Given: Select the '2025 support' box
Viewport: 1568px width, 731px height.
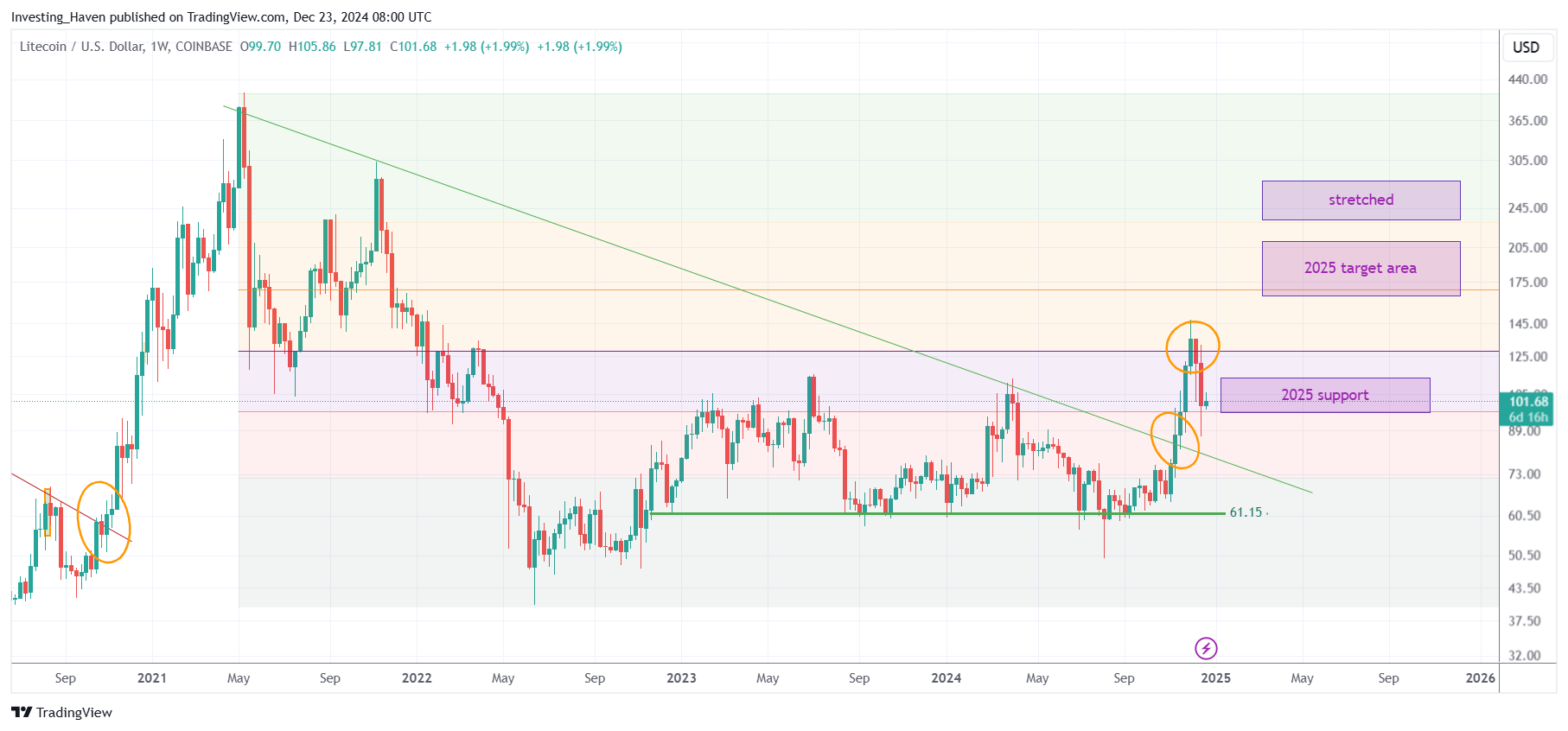Looking at the screenshot, I should point(1325,395).
